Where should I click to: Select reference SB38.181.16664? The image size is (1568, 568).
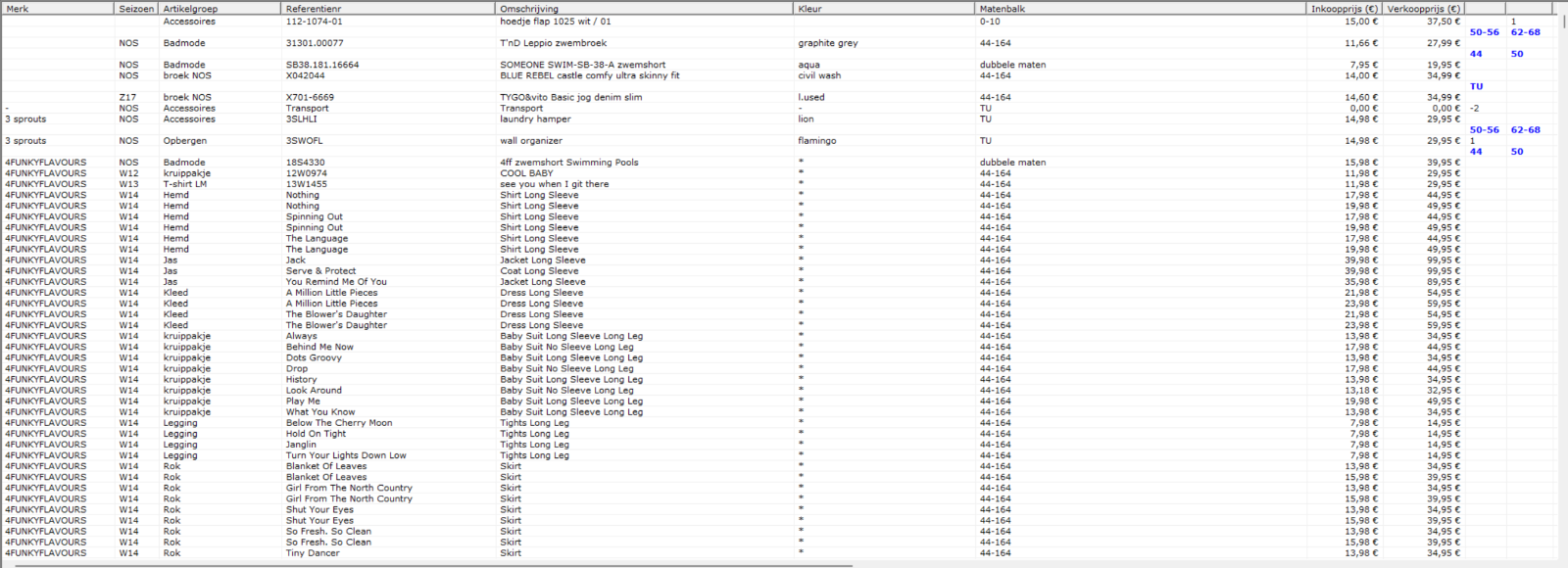(x=321, y=65)
